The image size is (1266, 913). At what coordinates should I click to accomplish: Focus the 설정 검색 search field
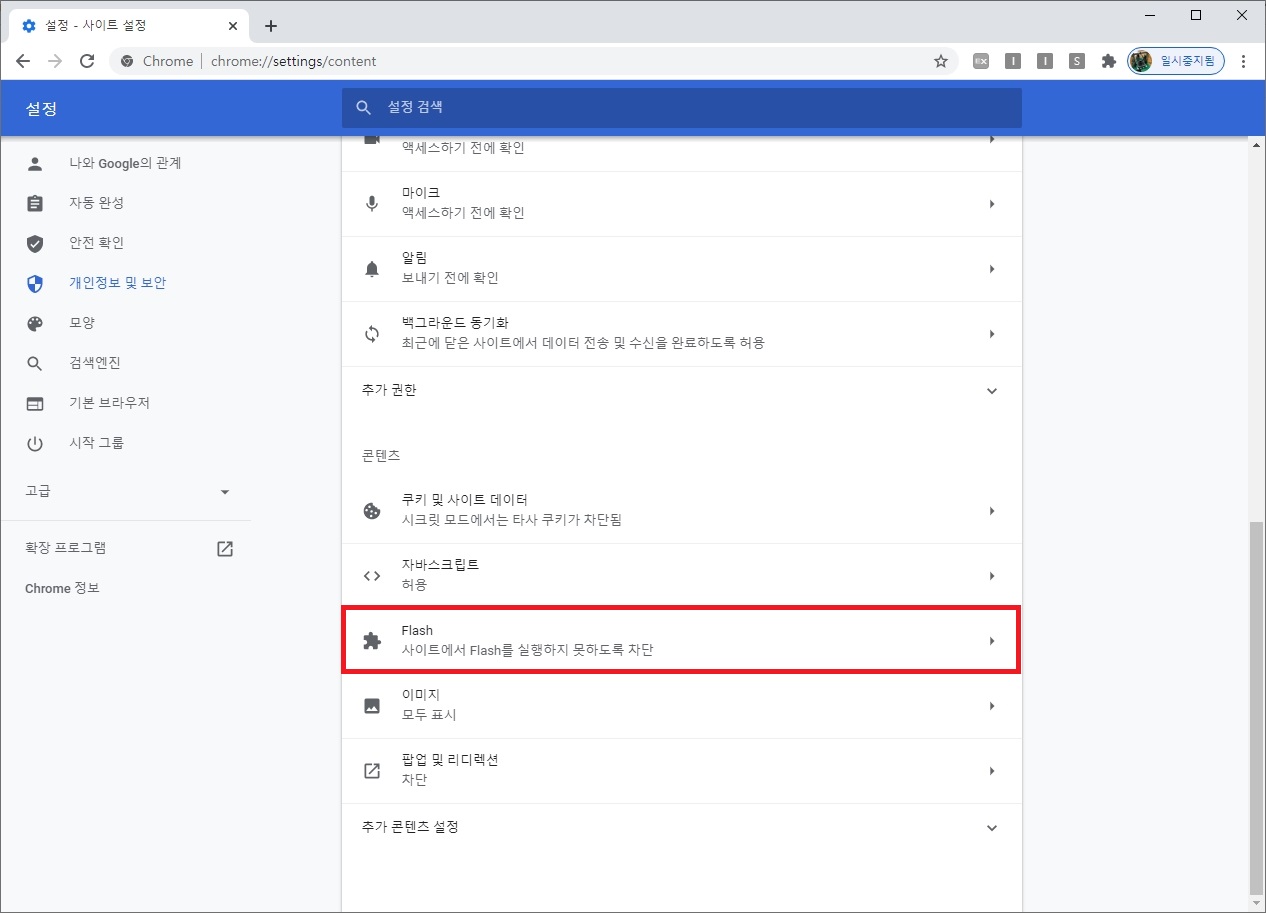pos(682,107)
